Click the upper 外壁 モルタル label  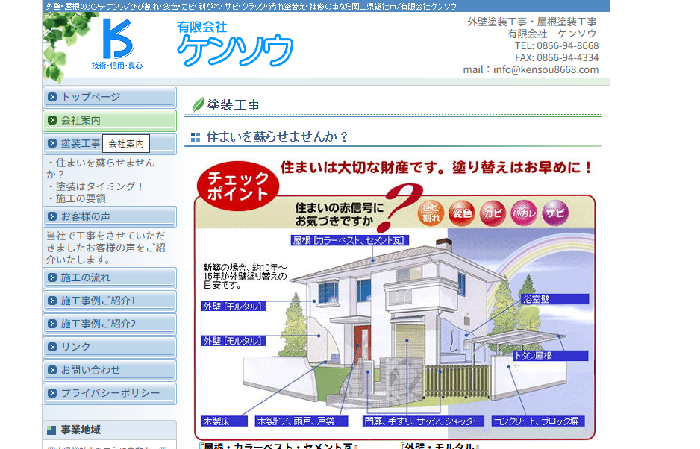pyautogui.click(x=233, y=306)
